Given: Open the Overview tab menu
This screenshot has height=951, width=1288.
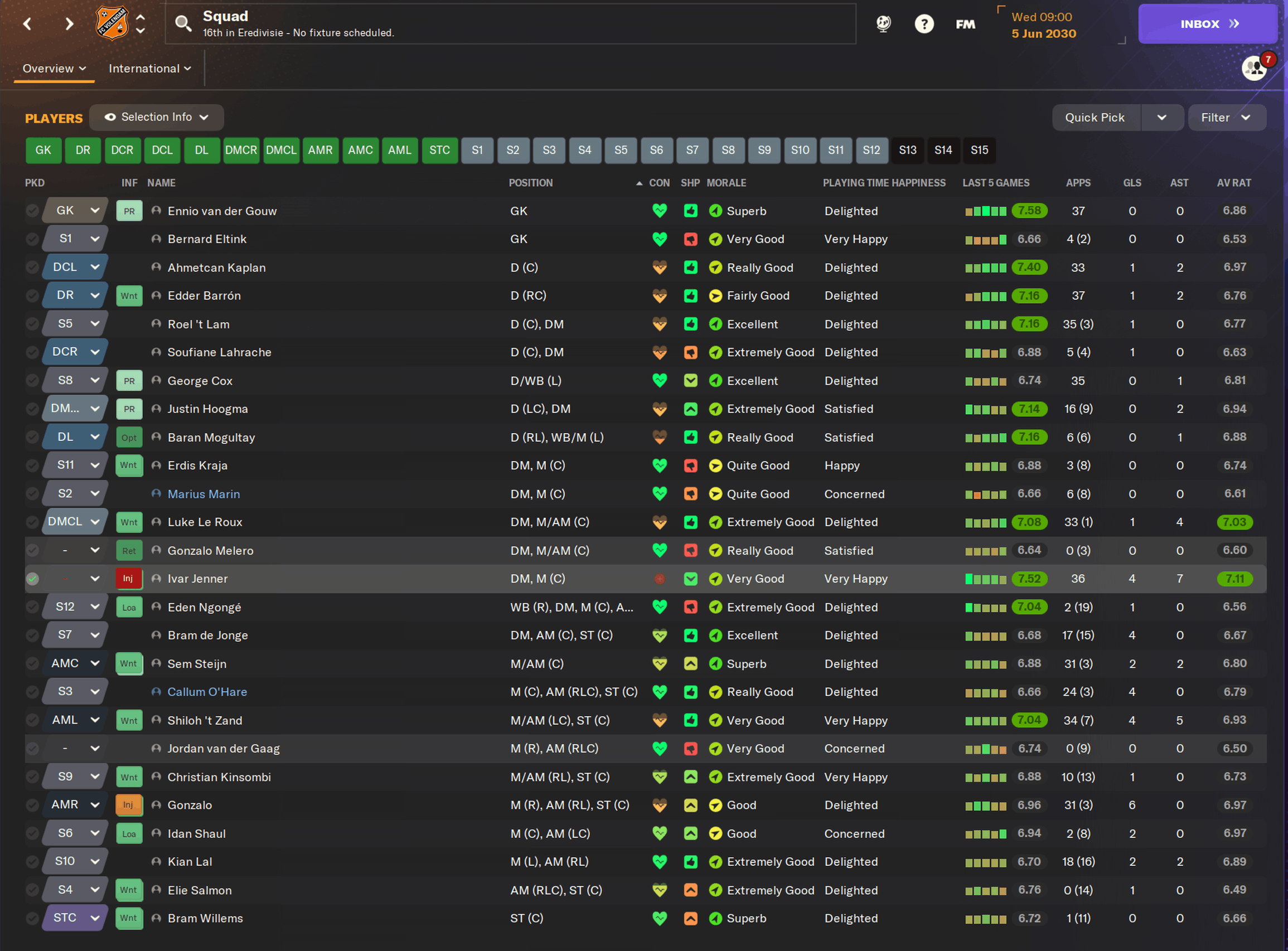Looking at the screenshot, I should click(x=54, y=69).
